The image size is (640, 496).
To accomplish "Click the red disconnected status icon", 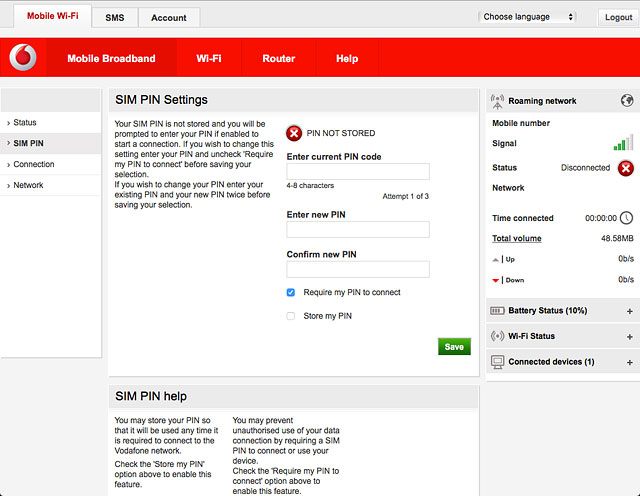I will 625,168.
